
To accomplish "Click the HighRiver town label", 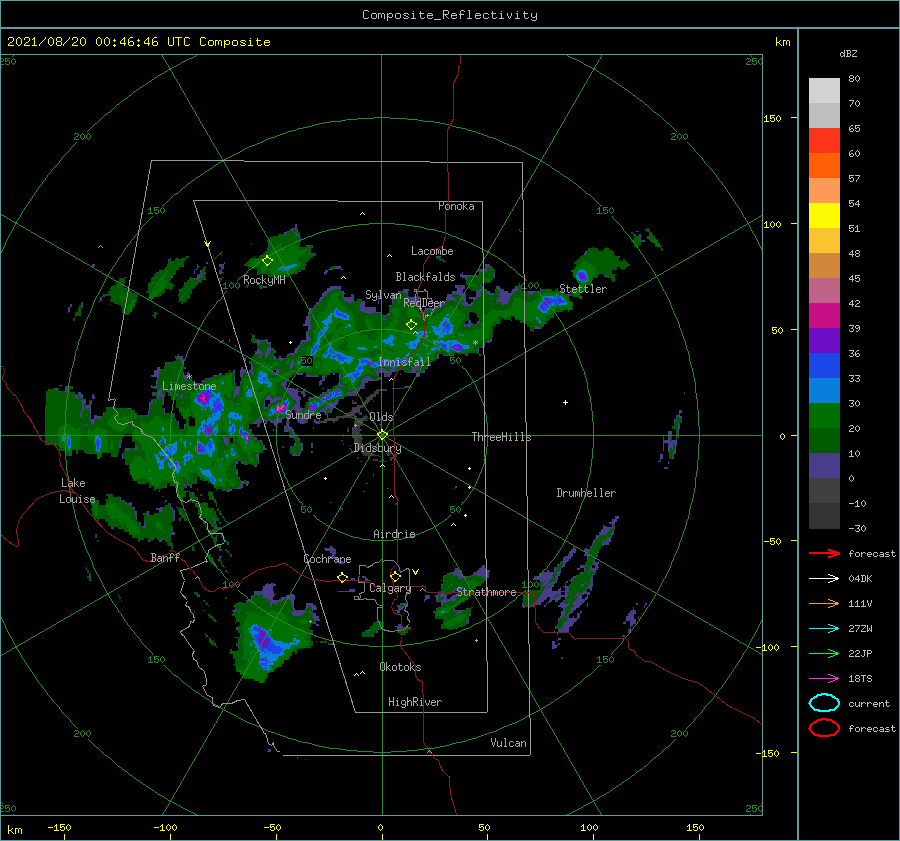I will click(415, 702).
